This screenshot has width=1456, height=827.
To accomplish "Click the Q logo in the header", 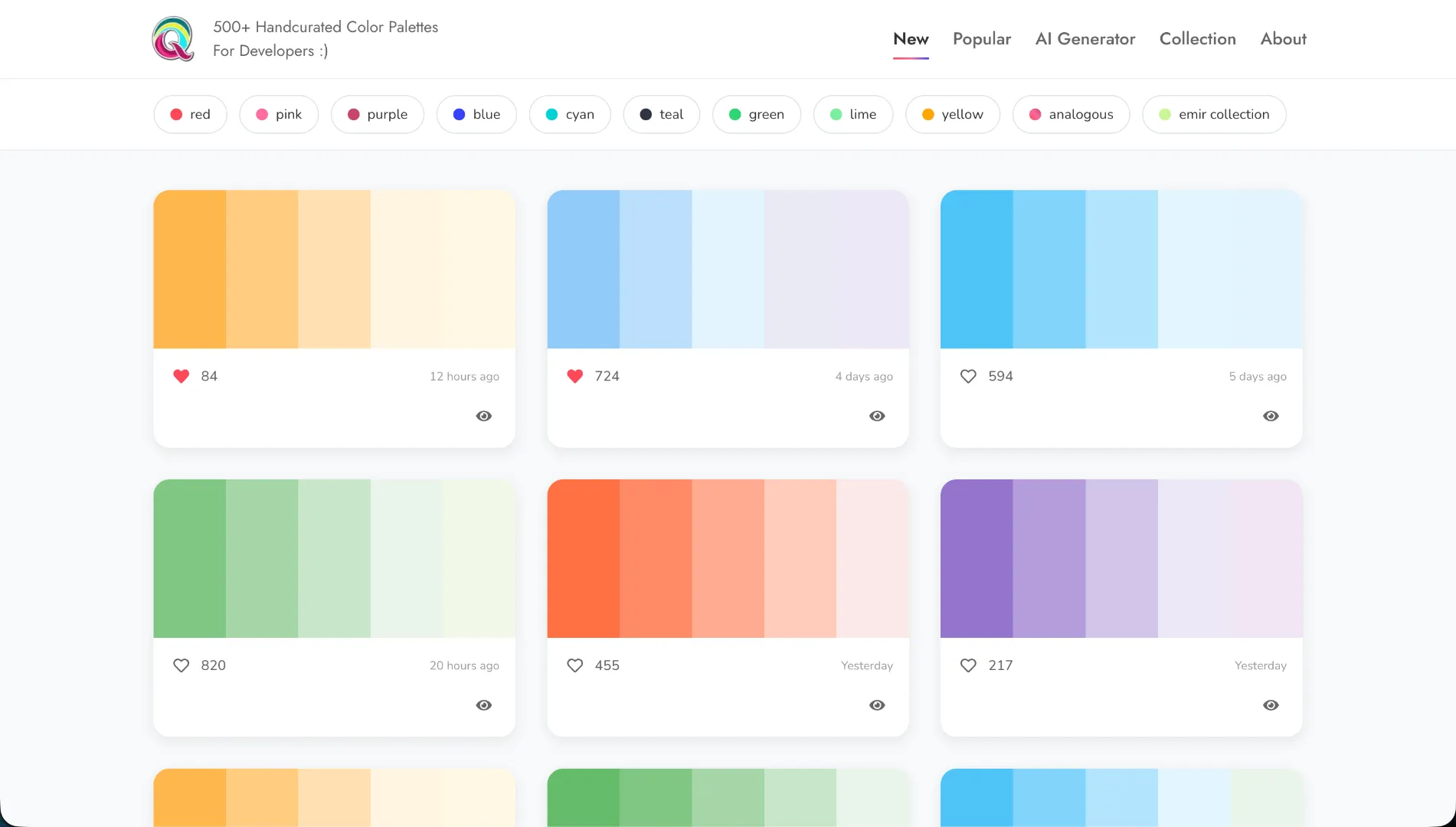I will coord(172,38).
